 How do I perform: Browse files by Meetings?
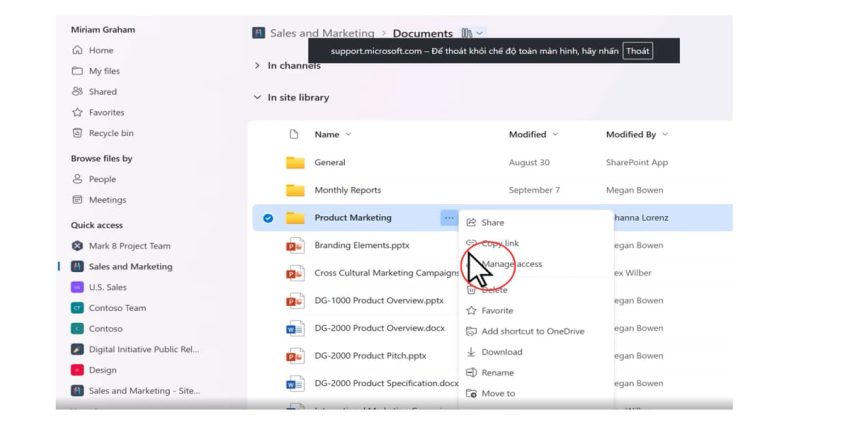click(99, 199)
